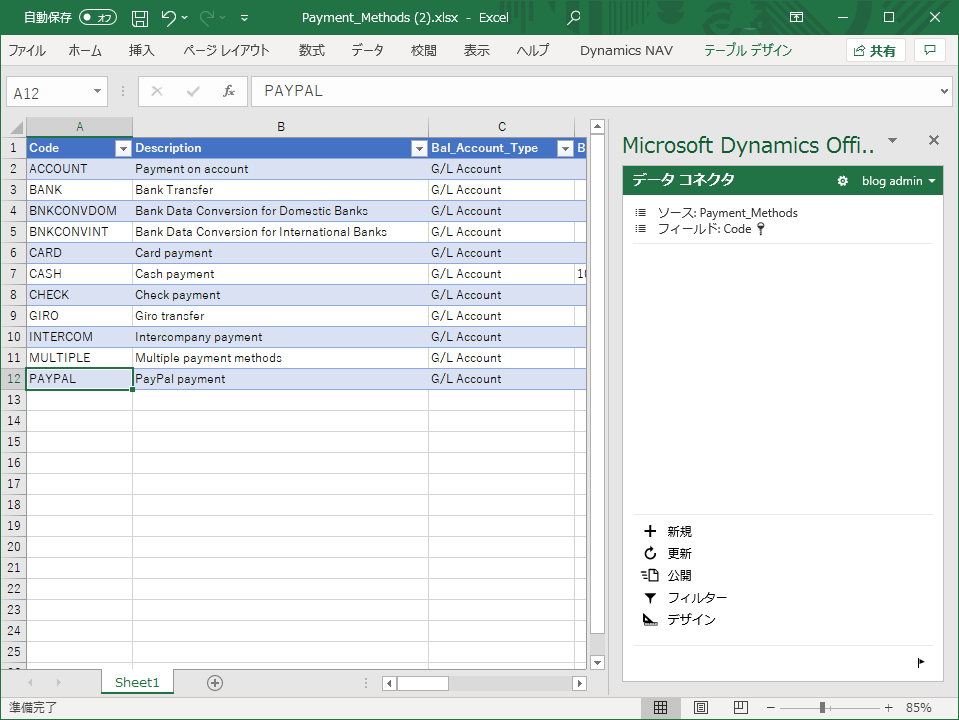Click the design ruler icon beside デザイン
This screenshot has width=959, height=720.
650,620
